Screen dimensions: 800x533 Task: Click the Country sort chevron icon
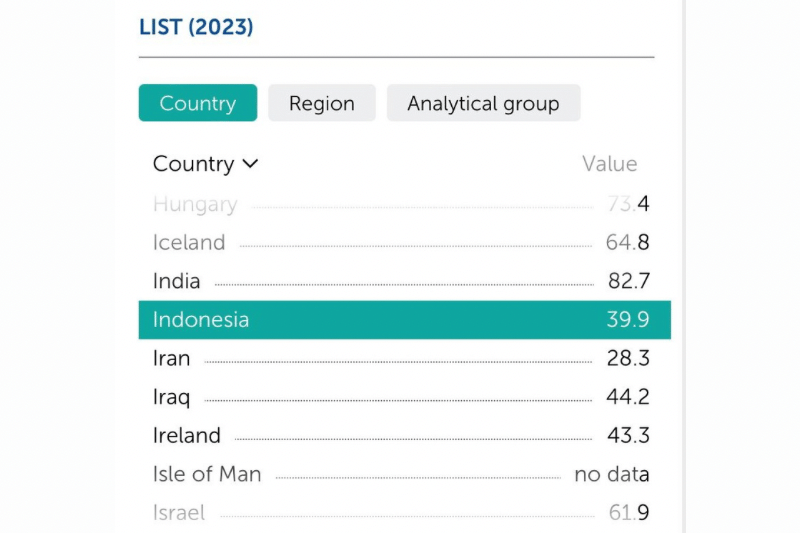click(x=251, y=164)
